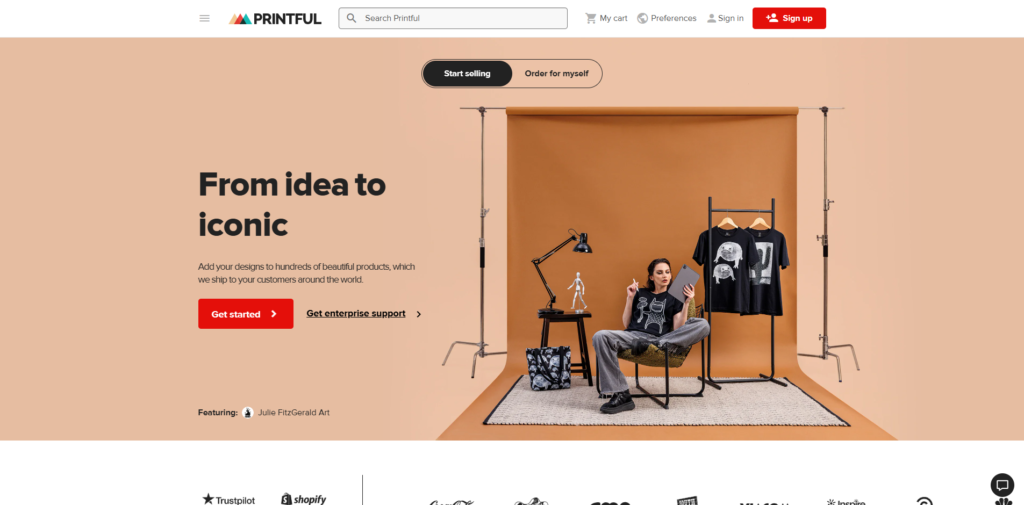Open the hamburger menu icon
Screen dimensions: 1024x505
coord(204,18)
